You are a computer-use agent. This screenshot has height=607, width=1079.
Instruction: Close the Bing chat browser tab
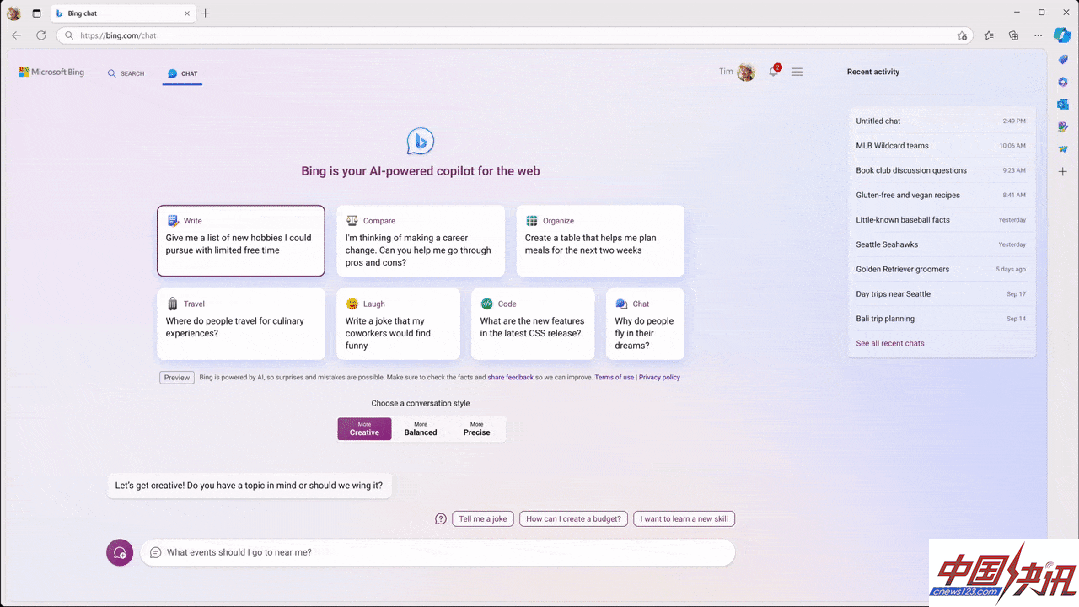[186, 13]
